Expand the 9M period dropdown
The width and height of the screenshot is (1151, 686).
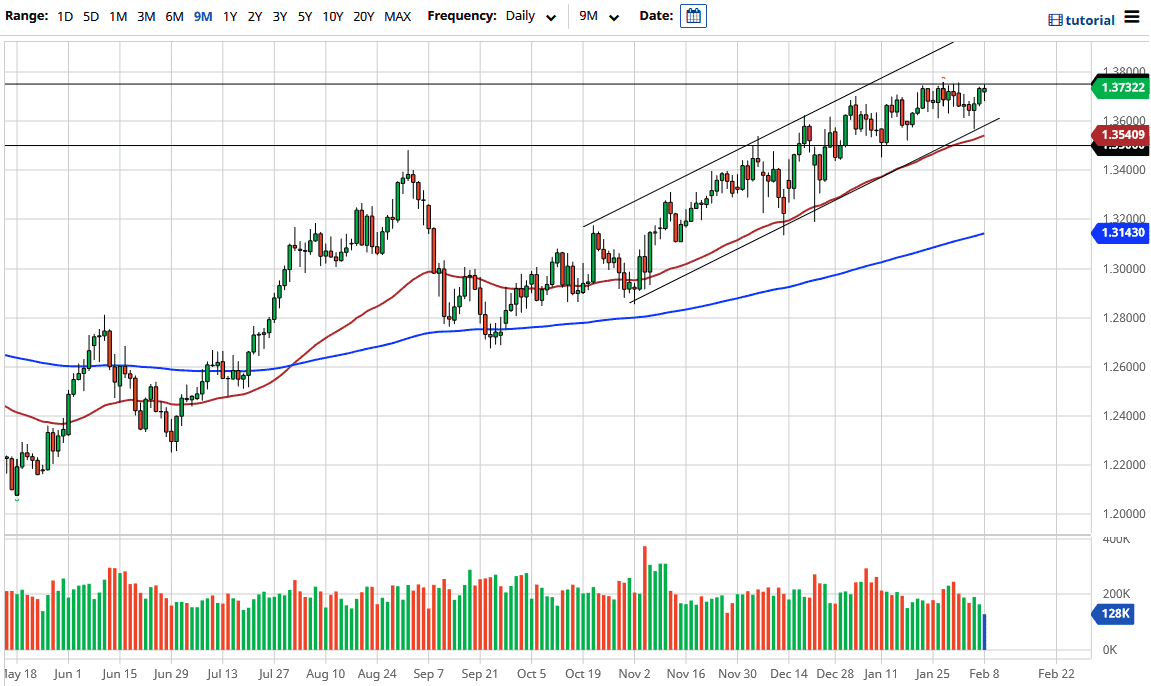(x=598, y=16)
